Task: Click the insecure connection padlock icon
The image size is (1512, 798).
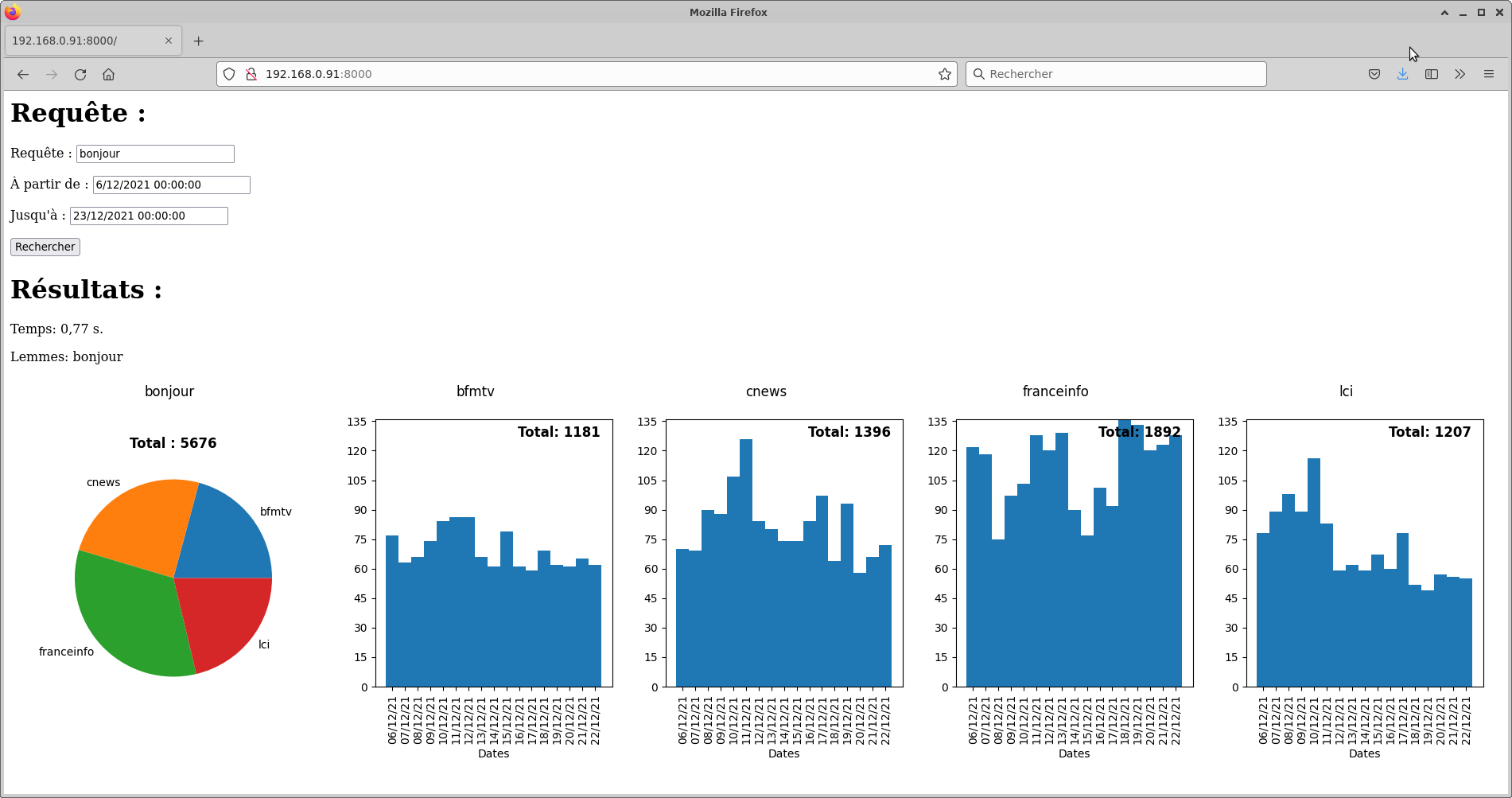Action: pos(251,74)
